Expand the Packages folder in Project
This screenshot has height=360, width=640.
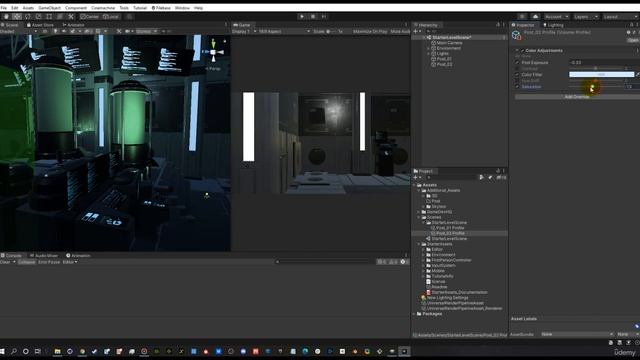coord(414,314)
